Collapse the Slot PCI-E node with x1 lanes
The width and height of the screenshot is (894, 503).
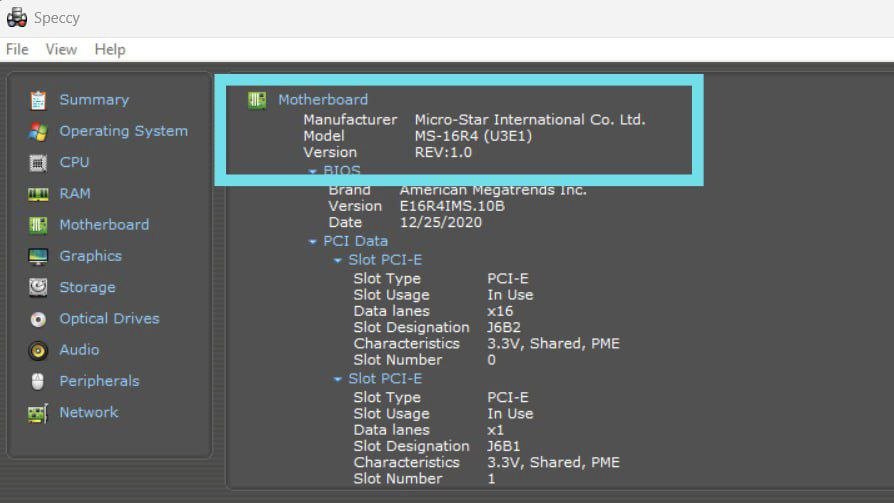click(338, 379)
